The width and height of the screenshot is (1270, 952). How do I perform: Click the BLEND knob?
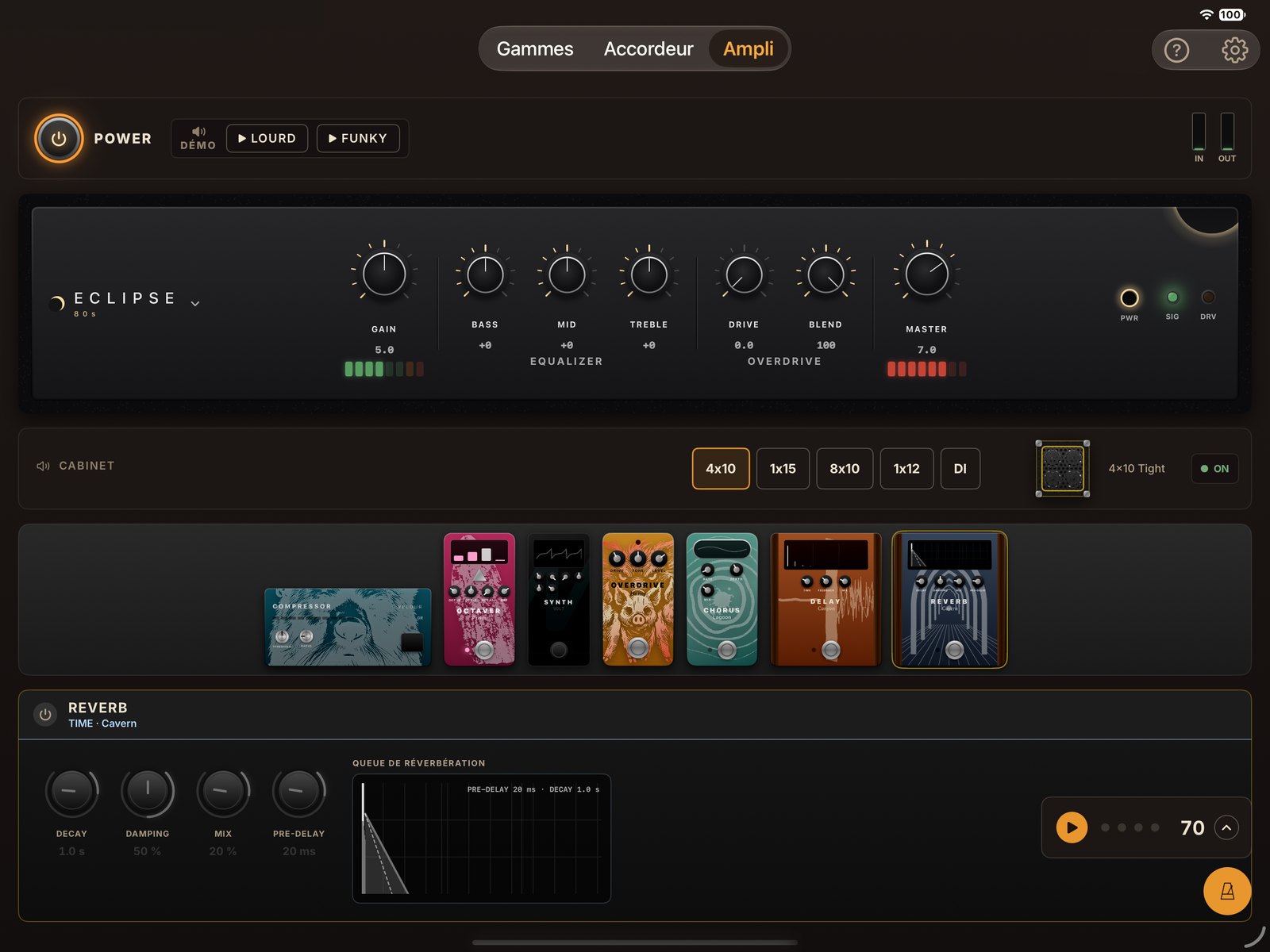[825, 275]
